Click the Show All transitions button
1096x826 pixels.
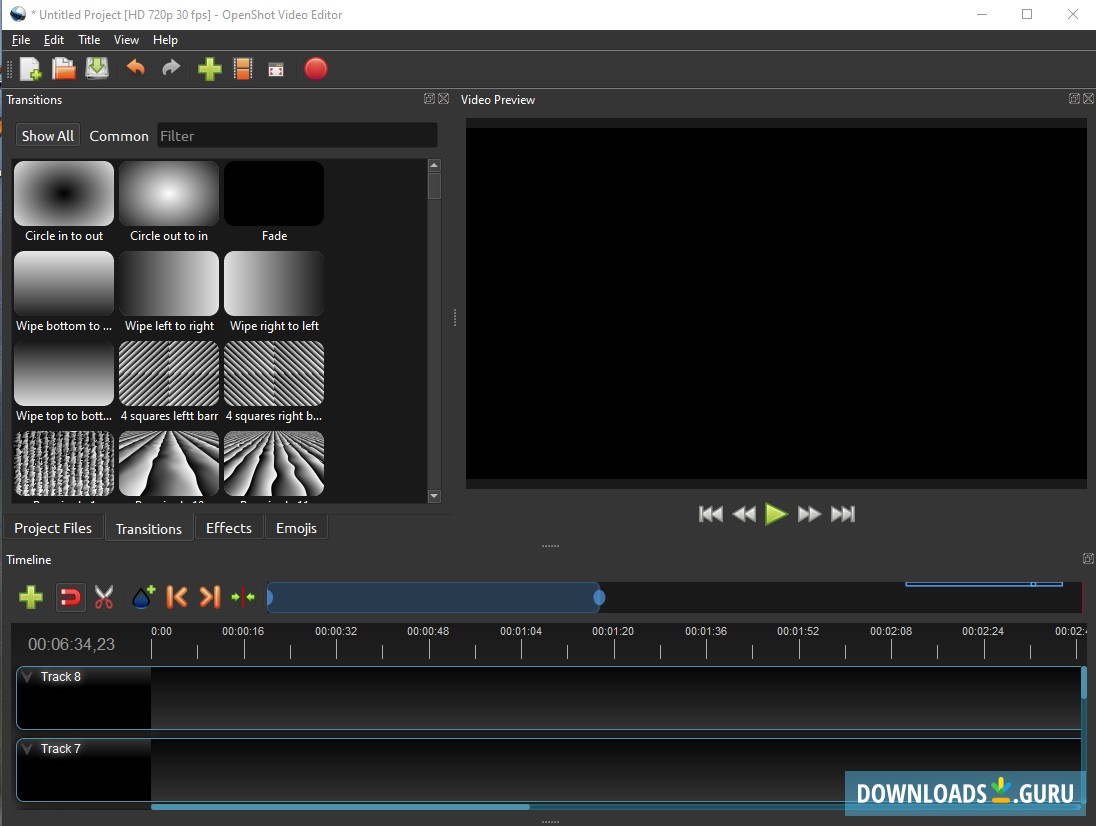(x=47, y=135)
